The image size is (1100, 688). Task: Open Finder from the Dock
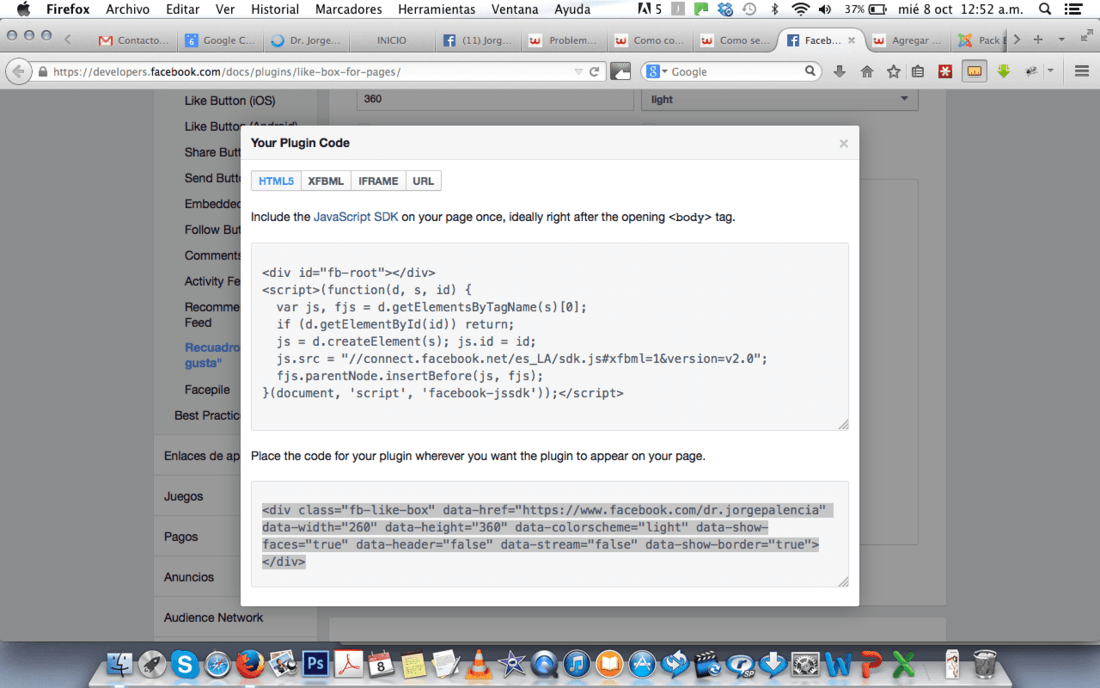pos(119,663)
